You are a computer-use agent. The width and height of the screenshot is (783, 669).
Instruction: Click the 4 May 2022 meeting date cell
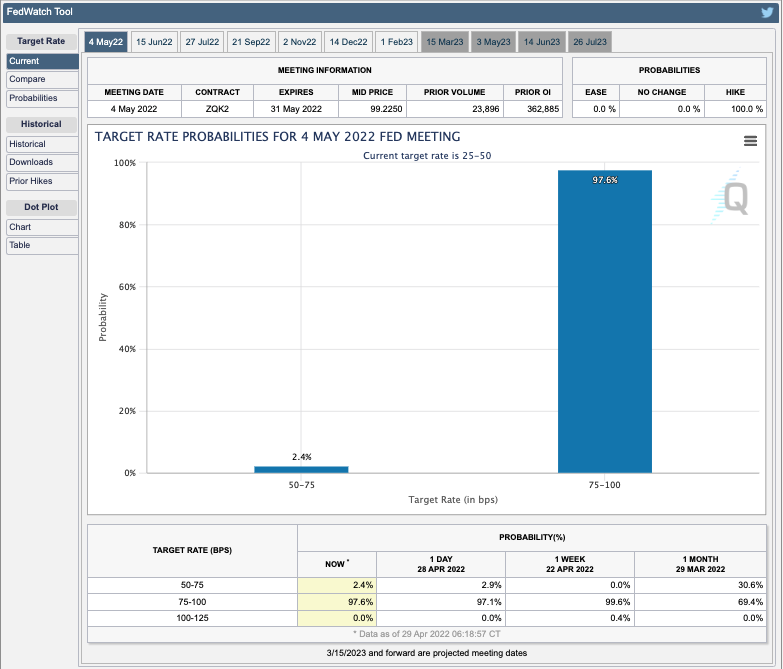(x=134, y=109)
